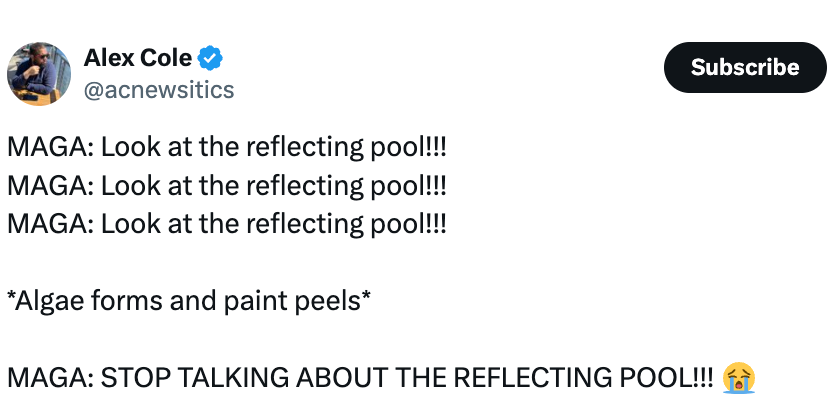The image size is (840, 418).
Task: Click the word 'ABOUT' in the tweet
Action: tap(341, 378)
